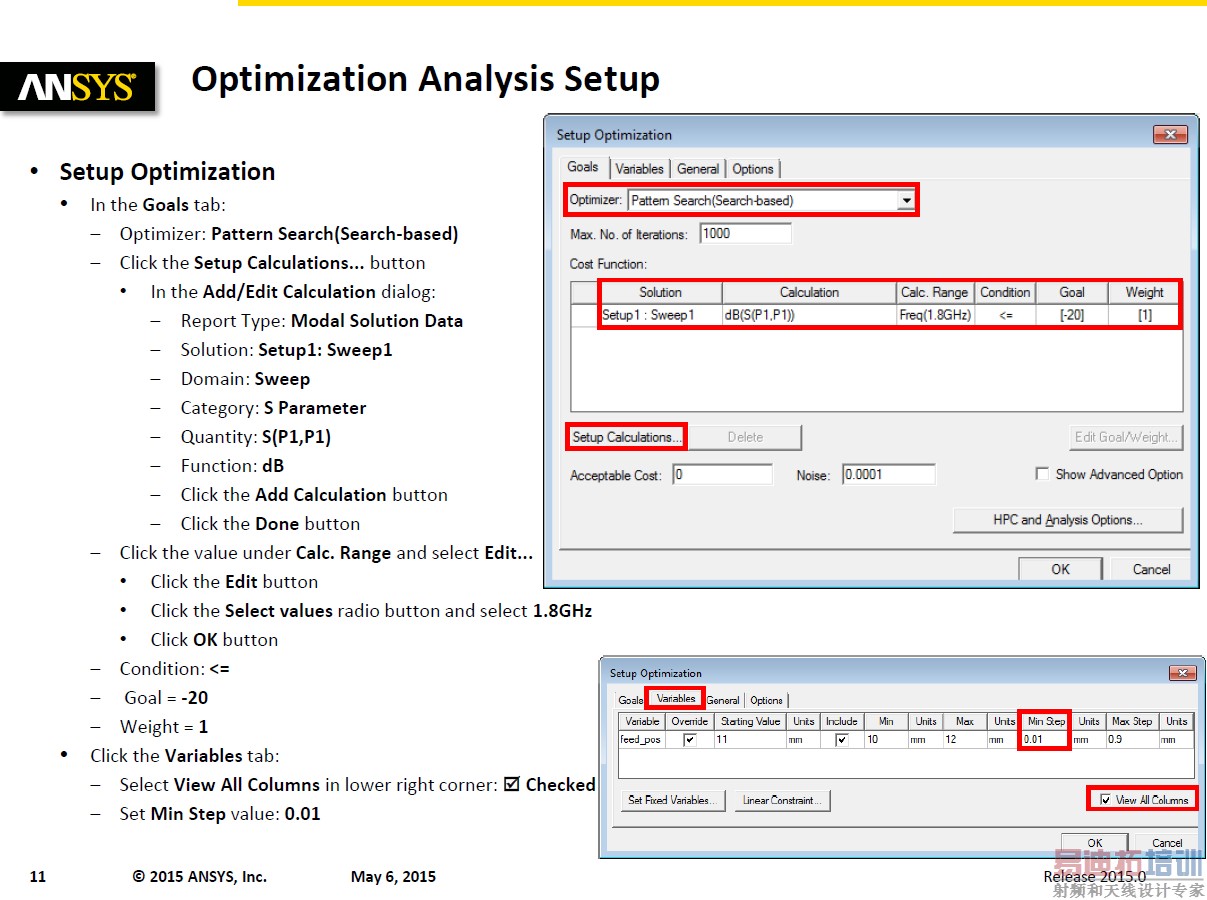Viewport: 1207px width, 900px height.
Task: Open the Optimizer drop-down set to Pattern Search
Action: coord(906,200)
